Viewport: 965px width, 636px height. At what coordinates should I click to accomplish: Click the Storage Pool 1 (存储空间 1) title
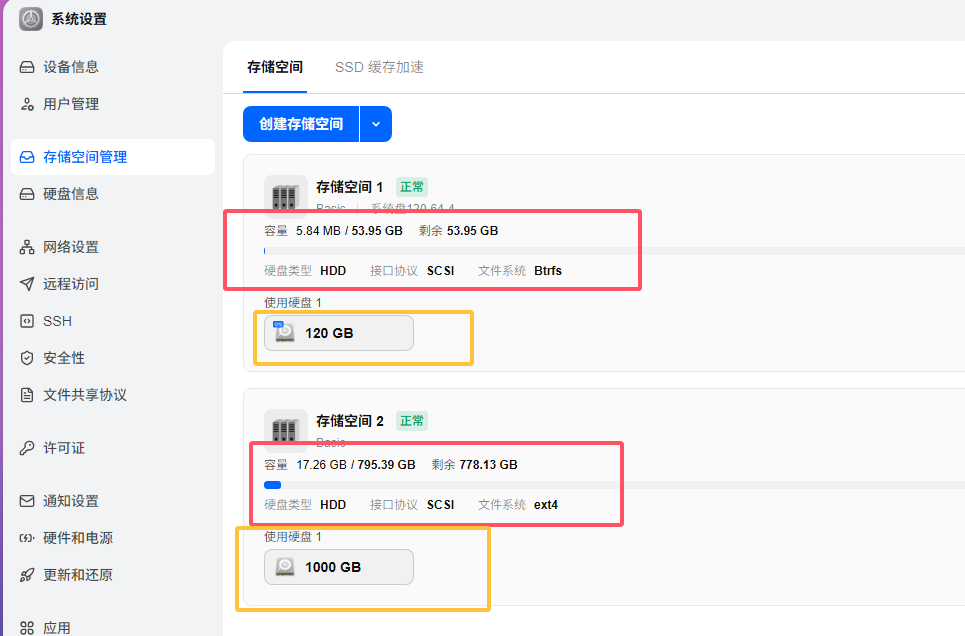350,187
